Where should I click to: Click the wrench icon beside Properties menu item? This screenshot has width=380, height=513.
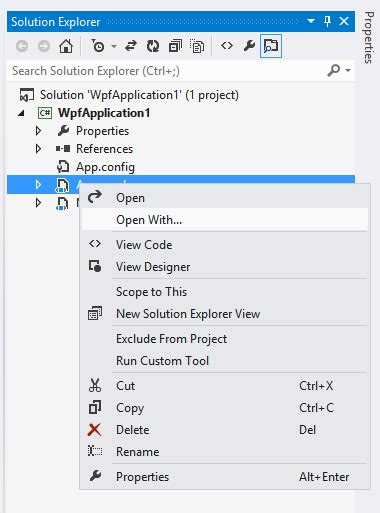95,476
